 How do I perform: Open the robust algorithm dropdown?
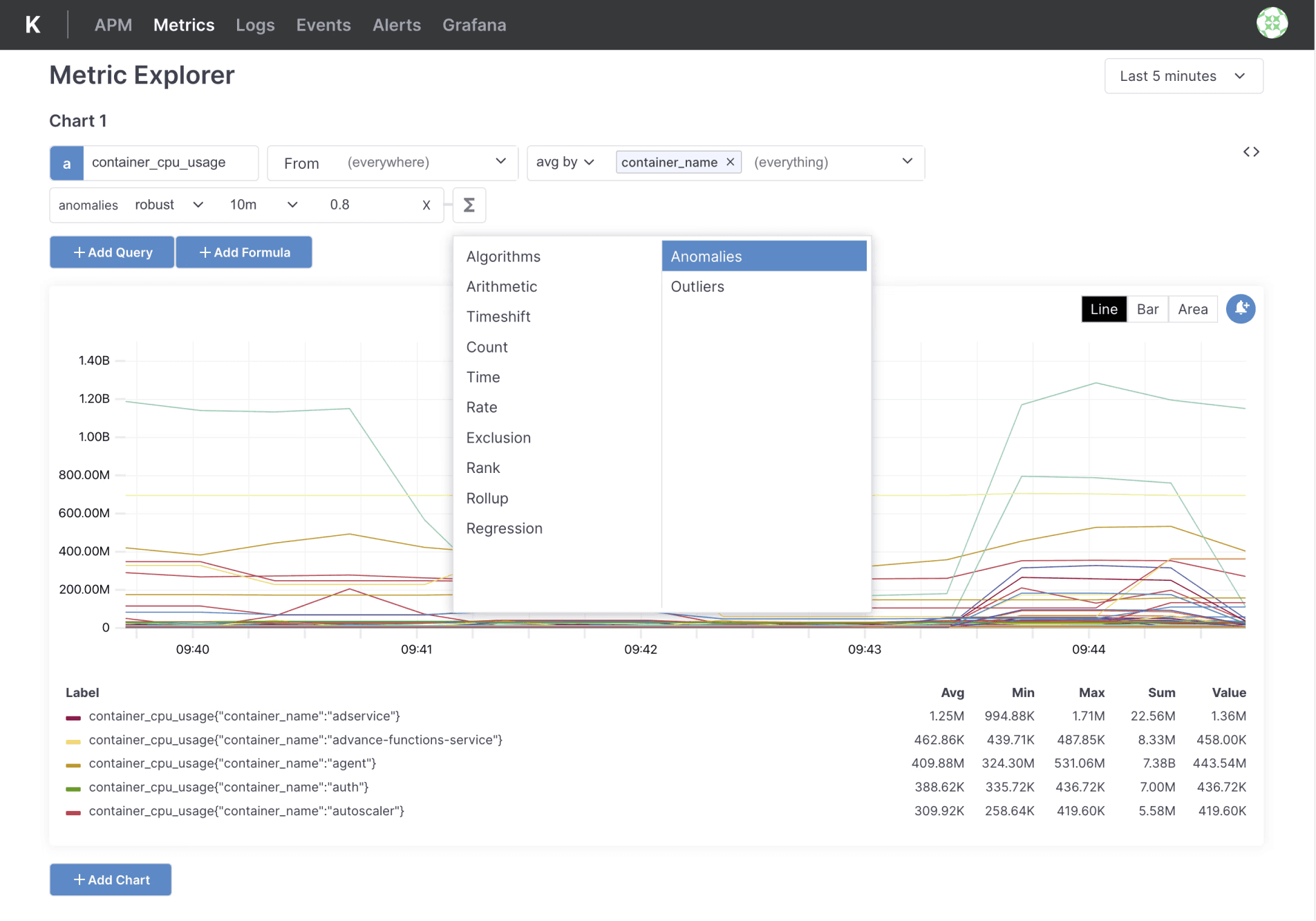[169, 205]
